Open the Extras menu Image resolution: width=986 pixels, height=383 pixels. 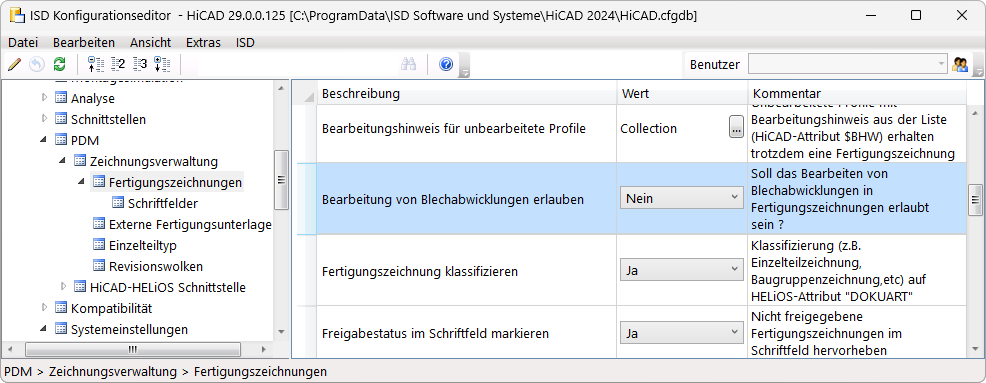(x=203, y=43)
